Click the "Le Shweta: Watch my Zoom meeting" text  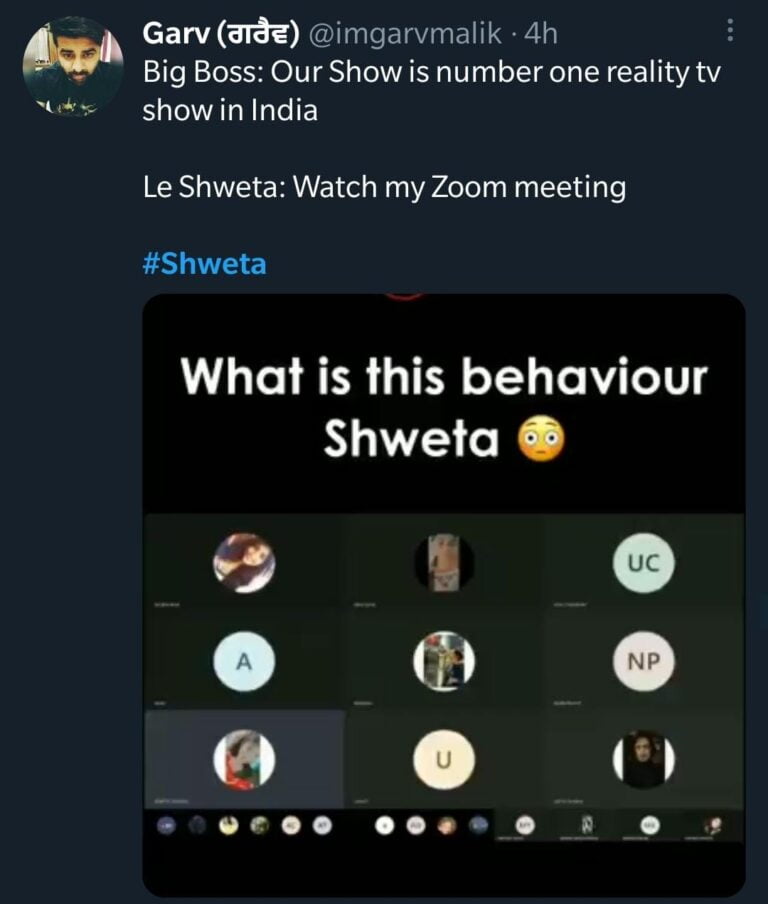pyautogui.click(x=384, y=187)
